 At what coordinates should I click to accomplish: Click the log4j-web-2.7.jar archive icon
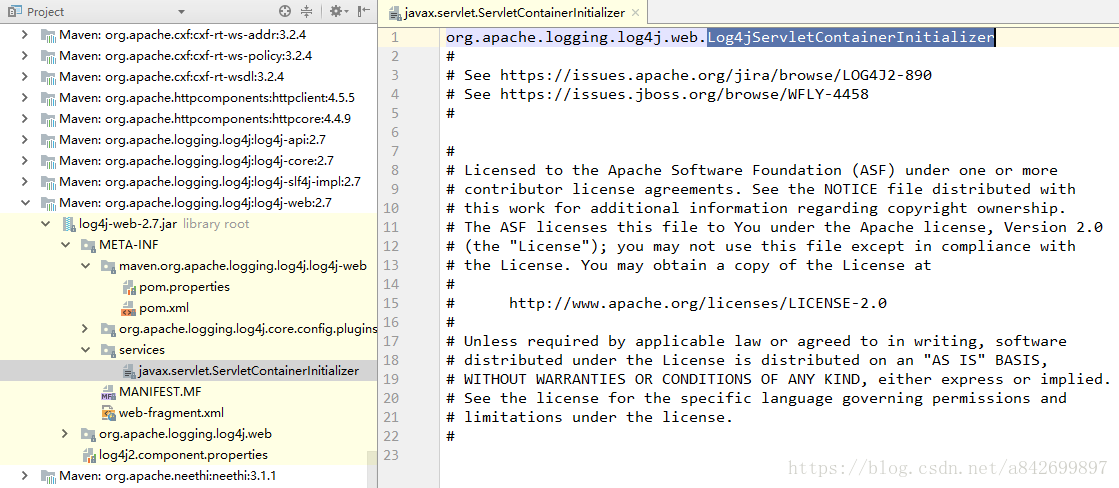tap(69, 223)
